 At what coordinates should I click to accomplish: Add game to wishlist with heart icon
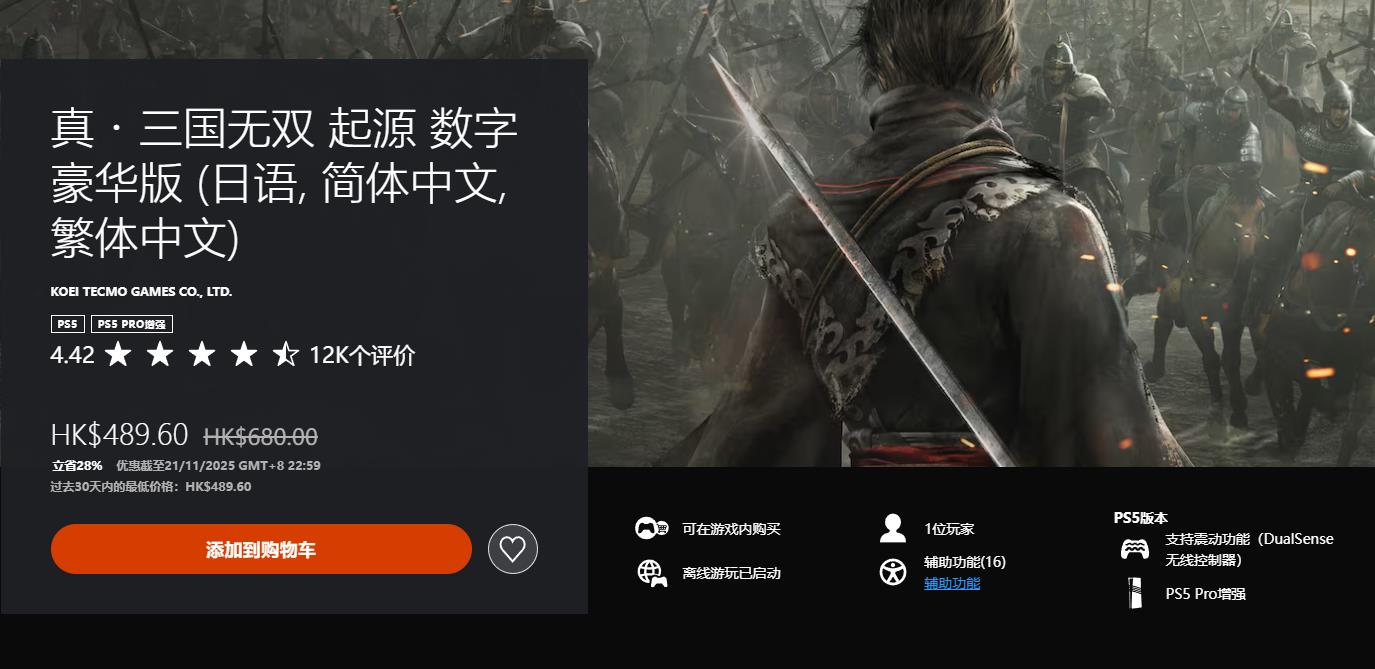coord(513,549)
